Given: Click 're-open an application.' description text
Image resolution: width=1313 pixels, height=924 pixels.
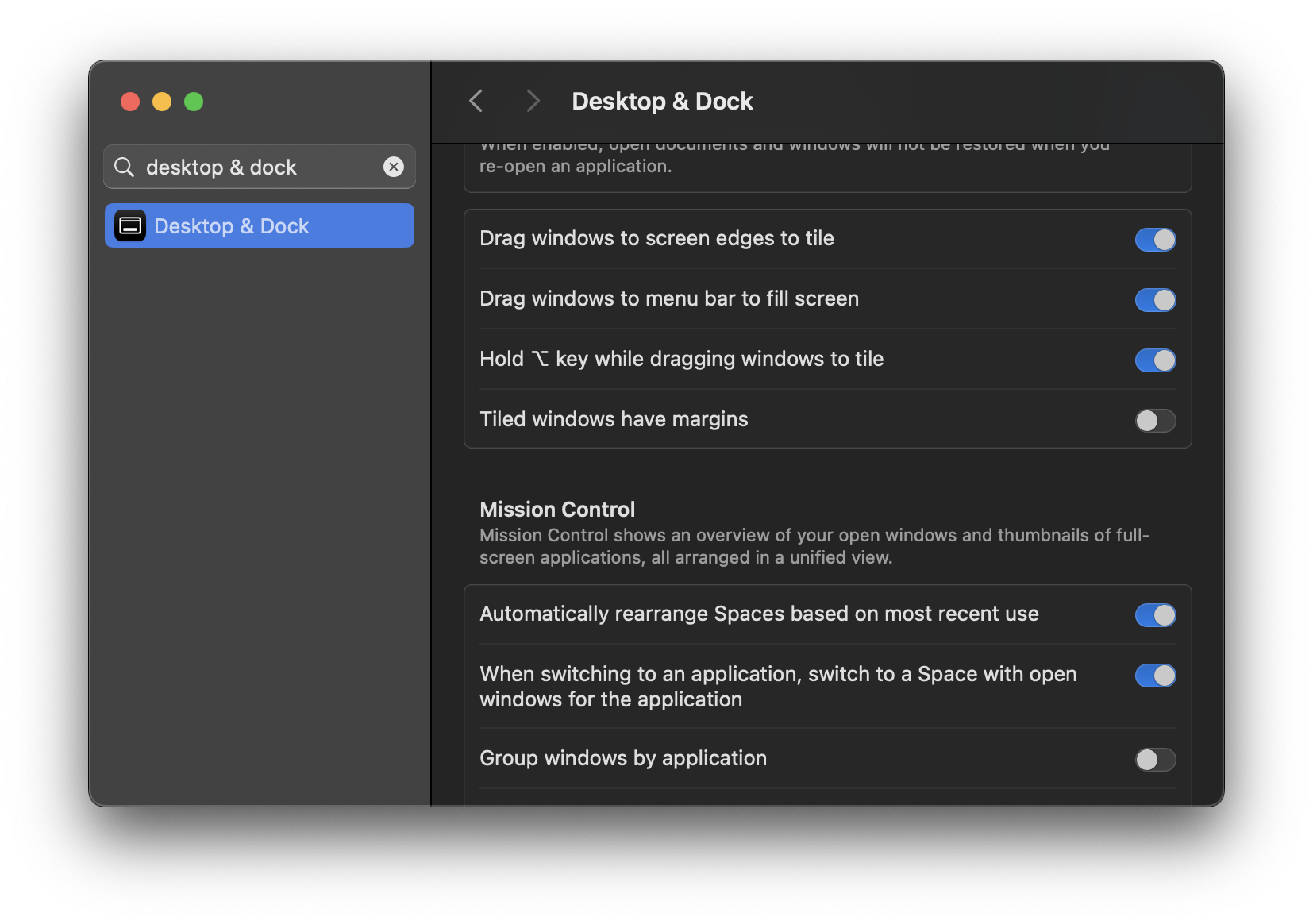Looking at the screenshot, I should pyautogui.click(x=576, y=166).
